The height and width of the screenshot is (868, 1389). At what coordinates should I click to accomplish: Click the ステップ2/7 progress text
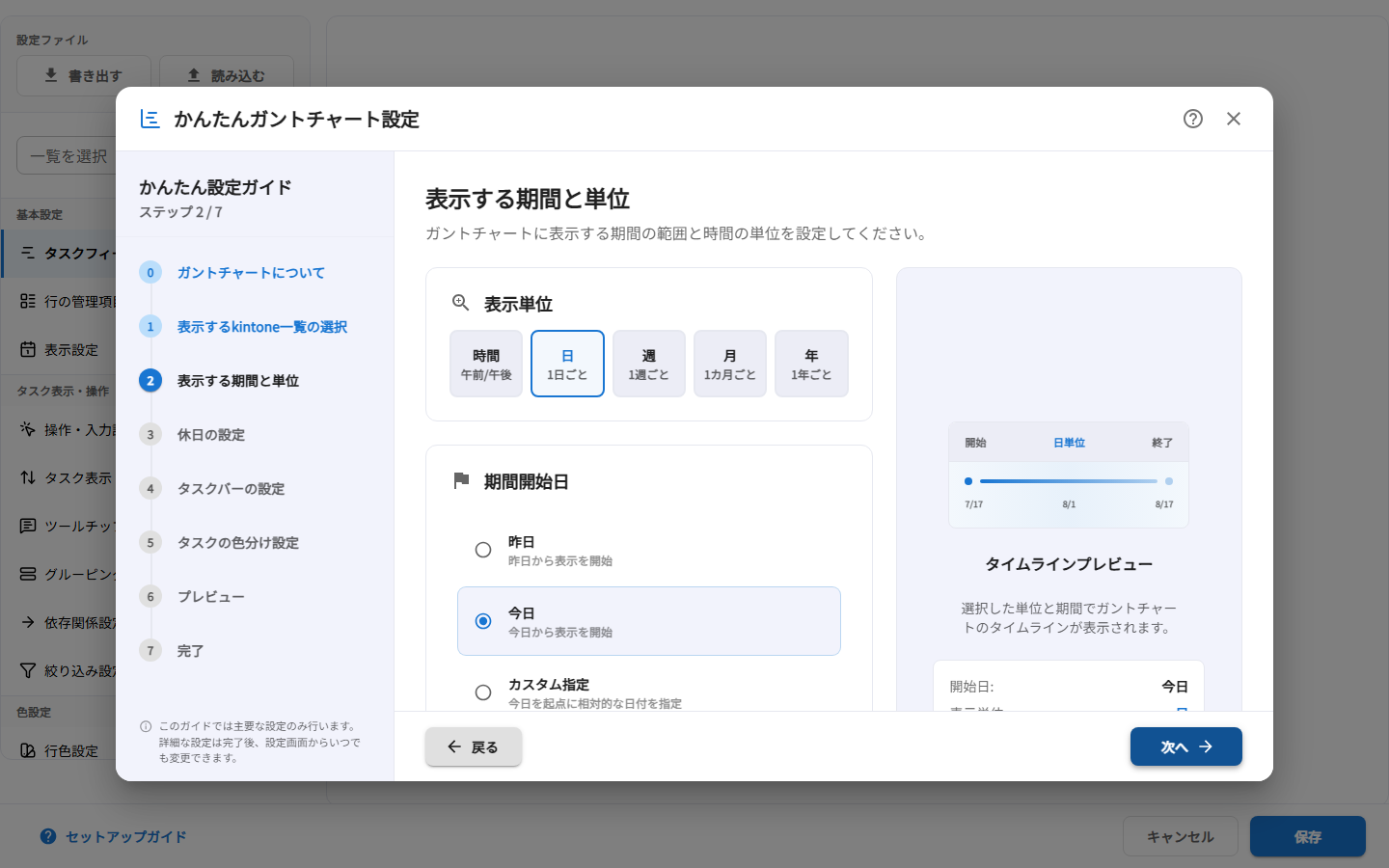[181, 212]
